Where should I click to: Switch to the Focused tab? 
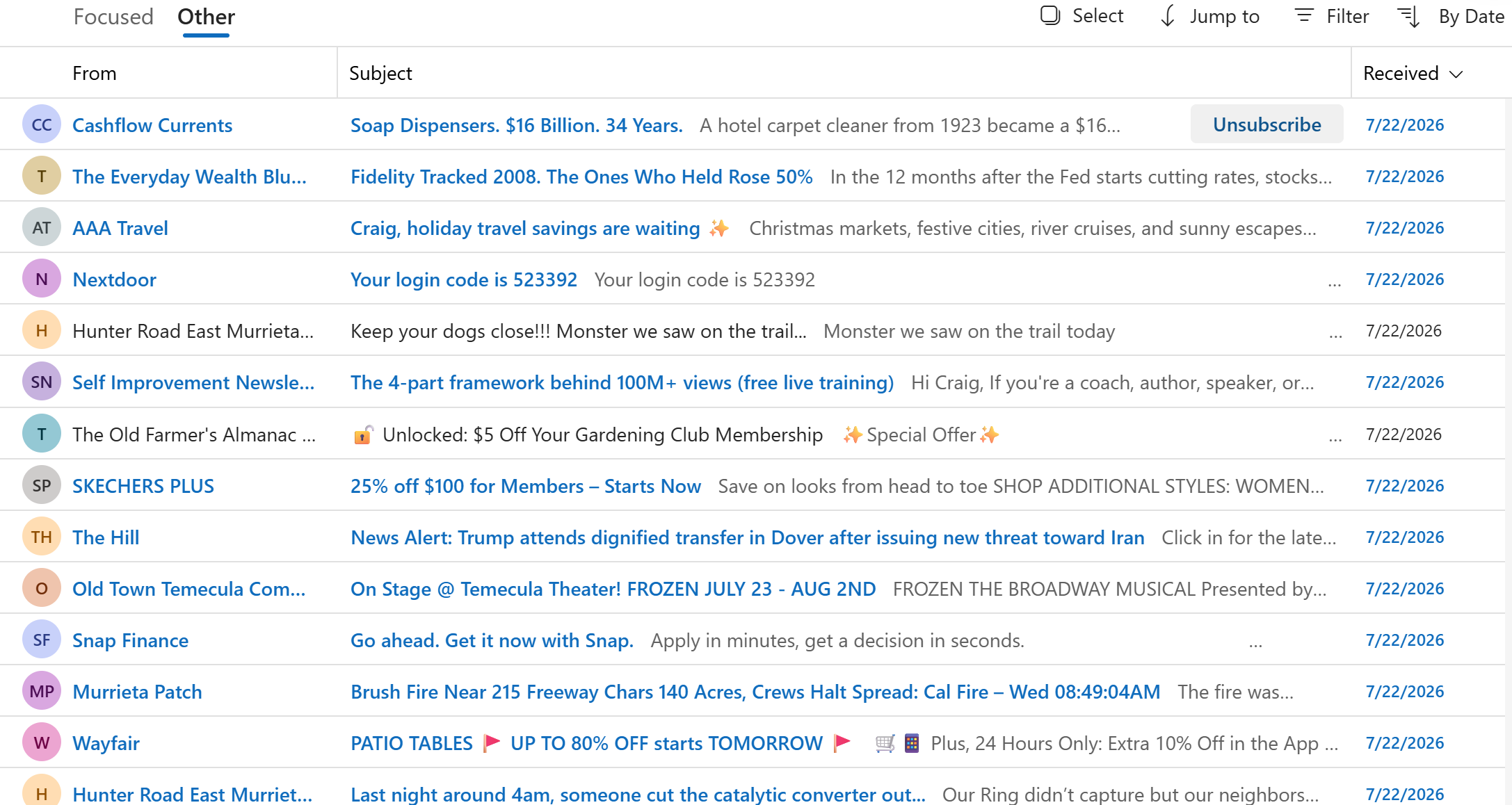(x=113, y=17)
